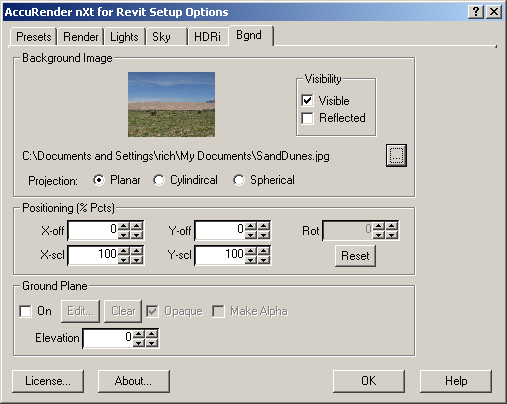Click the Help button at the bottom

coord(456,381)
